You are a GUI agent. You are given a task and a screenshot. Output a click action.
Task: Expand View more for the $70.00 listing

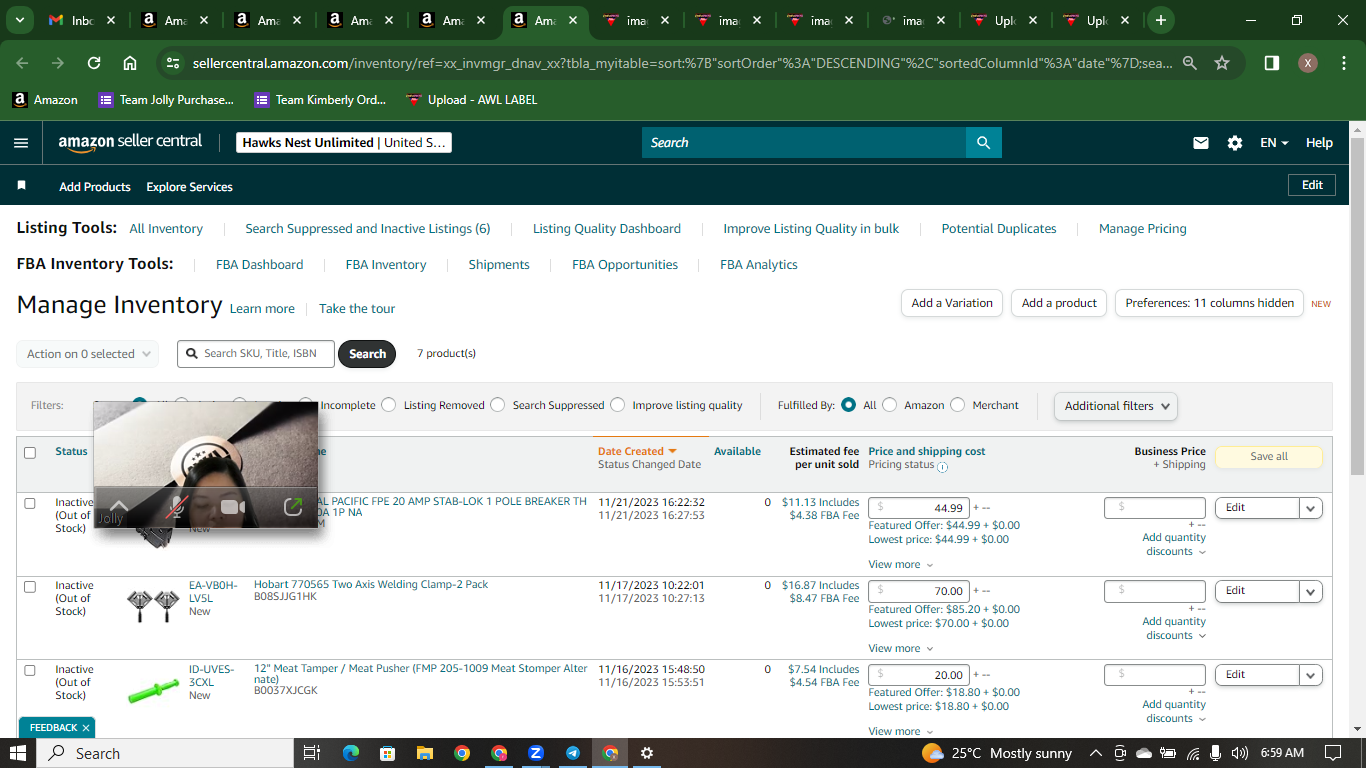pos(900,648)
